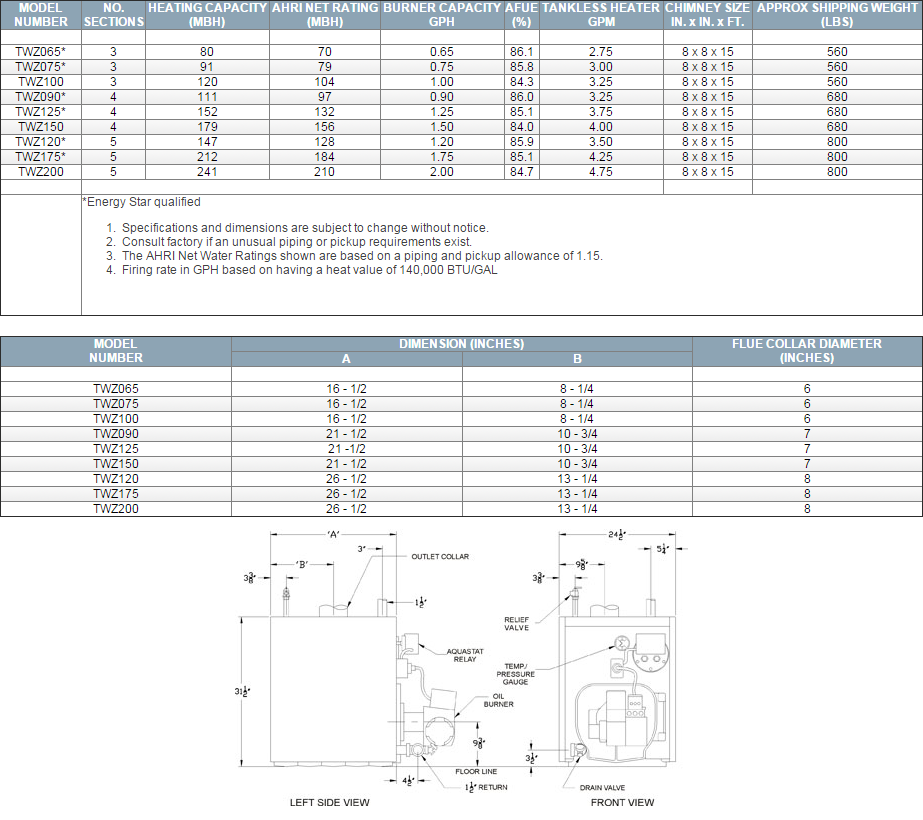923x820 pixels.
Task: Select the A column header in dimensions table
Action: point(346,359)
